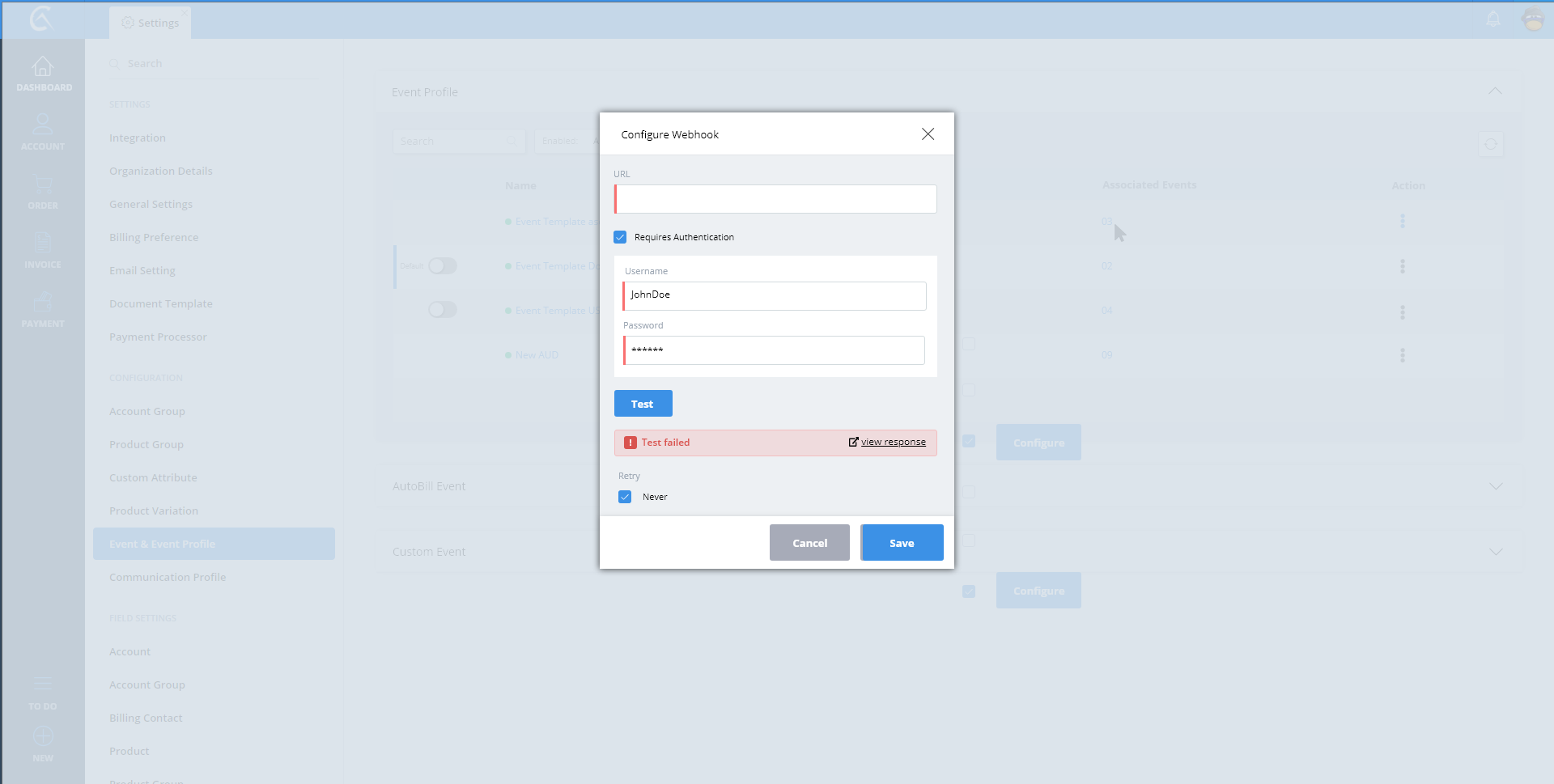1554x784 pixels.
Task: Open the Settings tab
Action: (x=151, y=23)
